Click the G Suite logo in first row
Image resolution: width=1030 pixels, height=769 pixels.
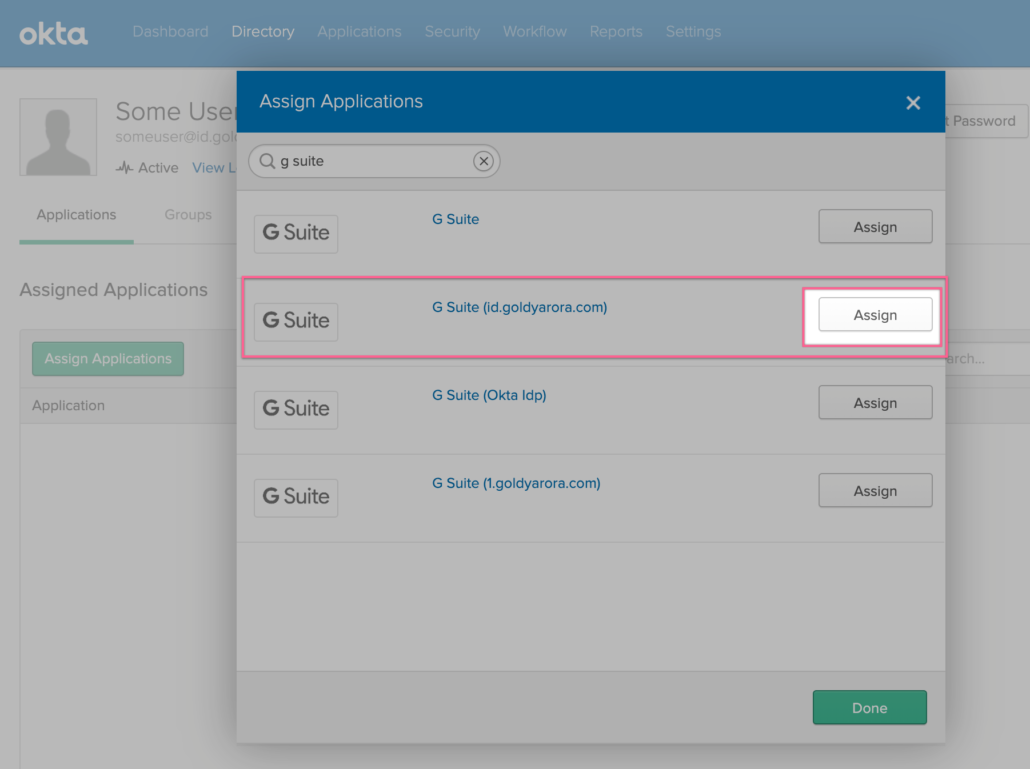(296, 233)
